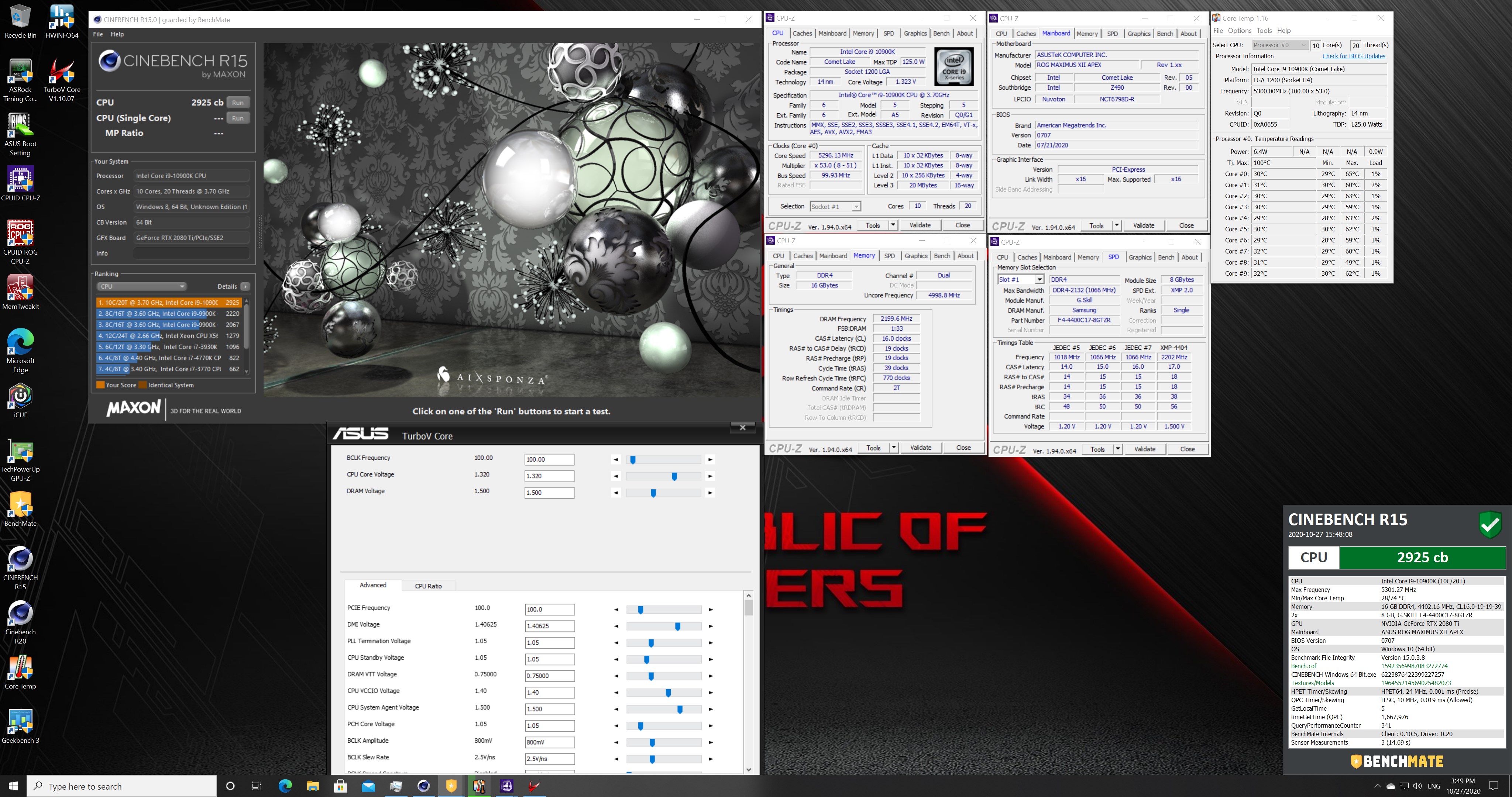Open Cinebench R20 desktop shortcut
This screenshot has height=797, width=1512.
coord(20,622)
